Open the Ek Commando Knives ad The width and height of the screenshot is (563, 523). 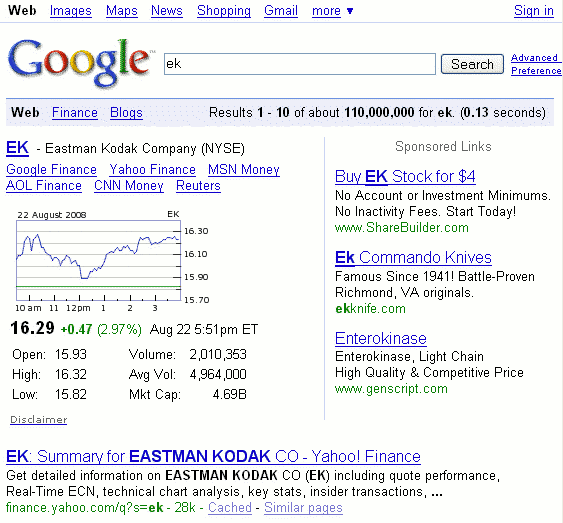413,257
